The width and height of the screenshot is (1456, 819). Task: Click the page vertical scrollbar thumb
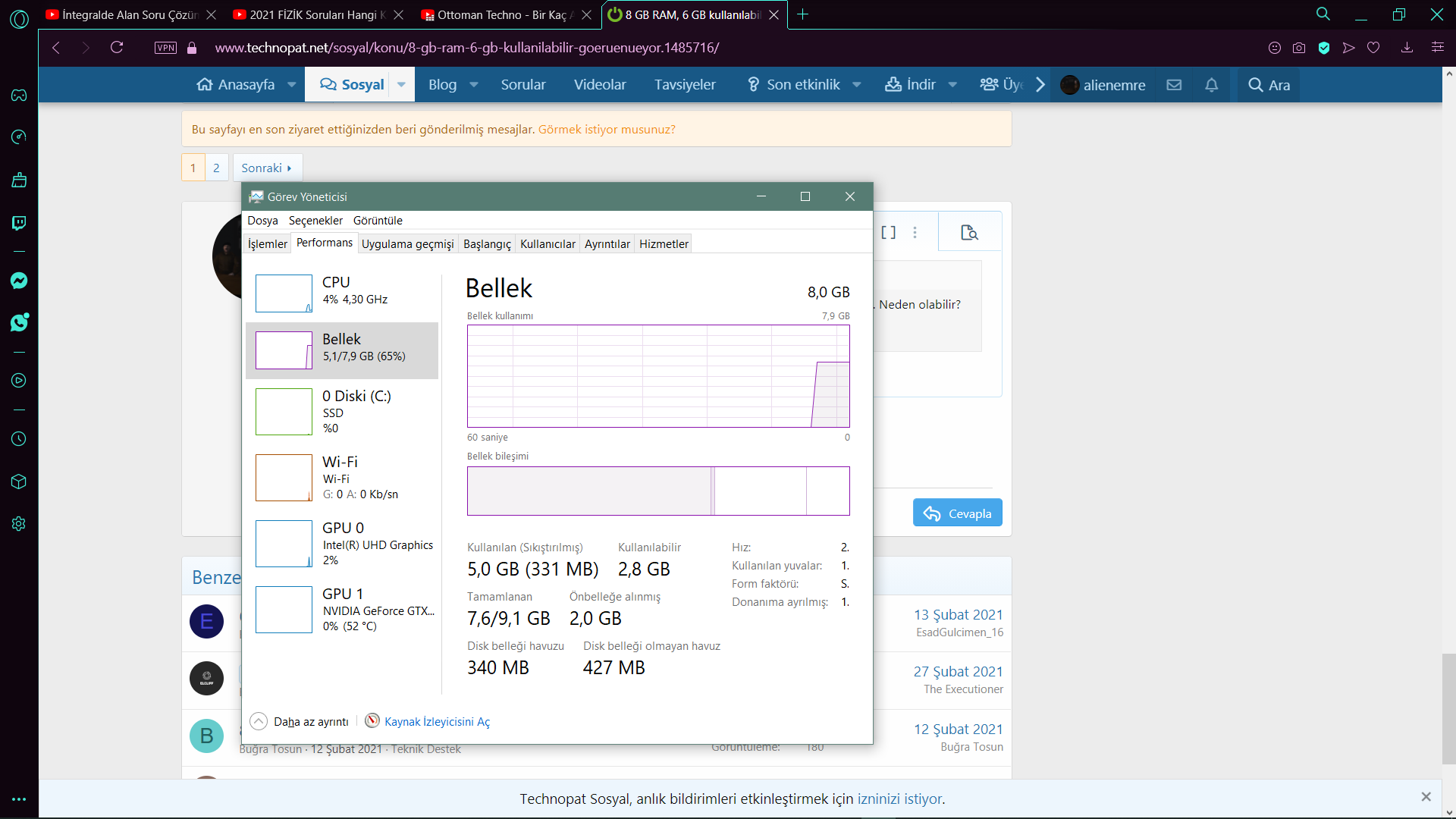[1448, 709]
